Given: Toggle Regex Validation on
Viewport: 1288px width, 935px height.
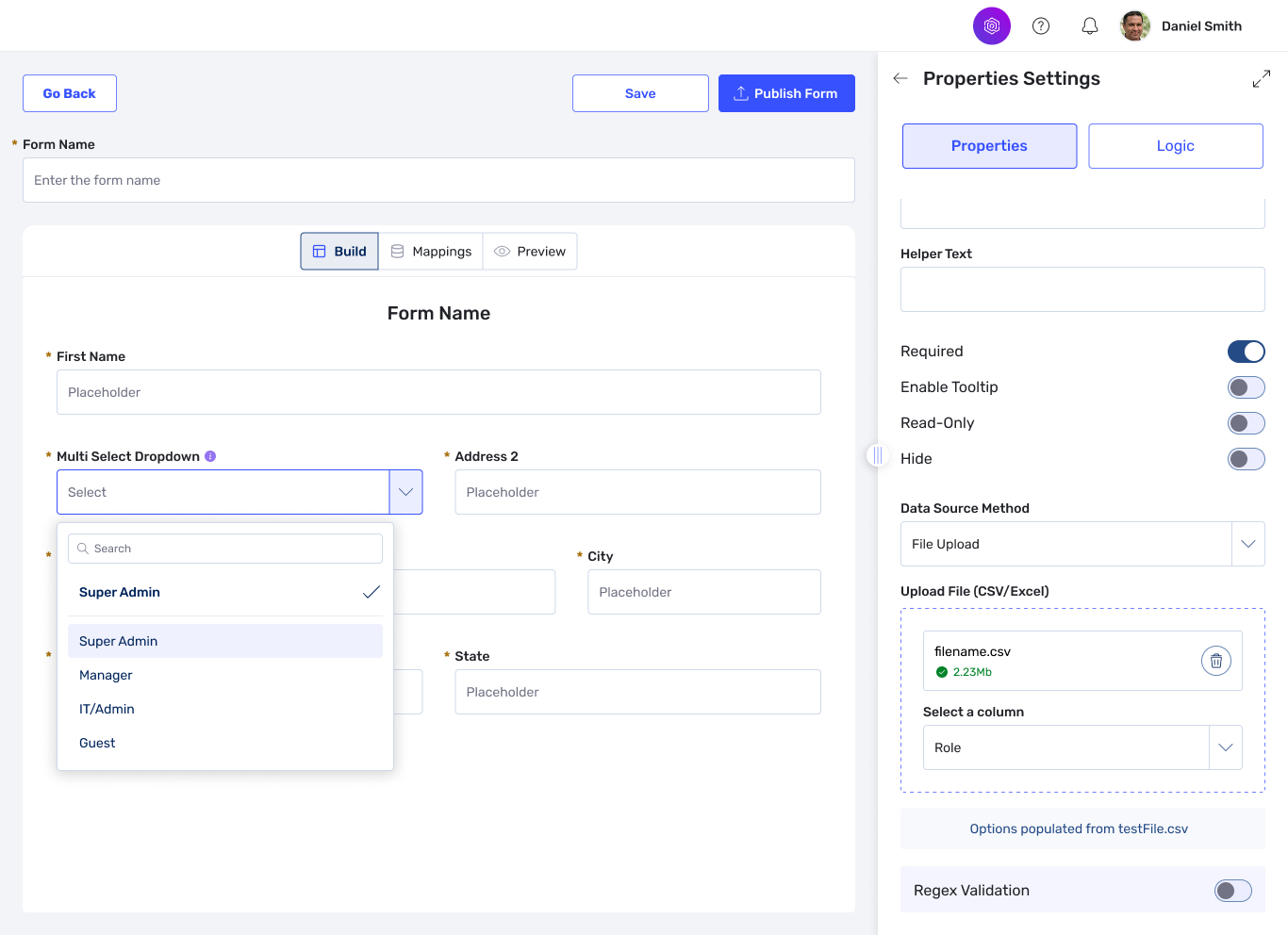Looking at the screenshot, I should click(x=1232, y=891).
